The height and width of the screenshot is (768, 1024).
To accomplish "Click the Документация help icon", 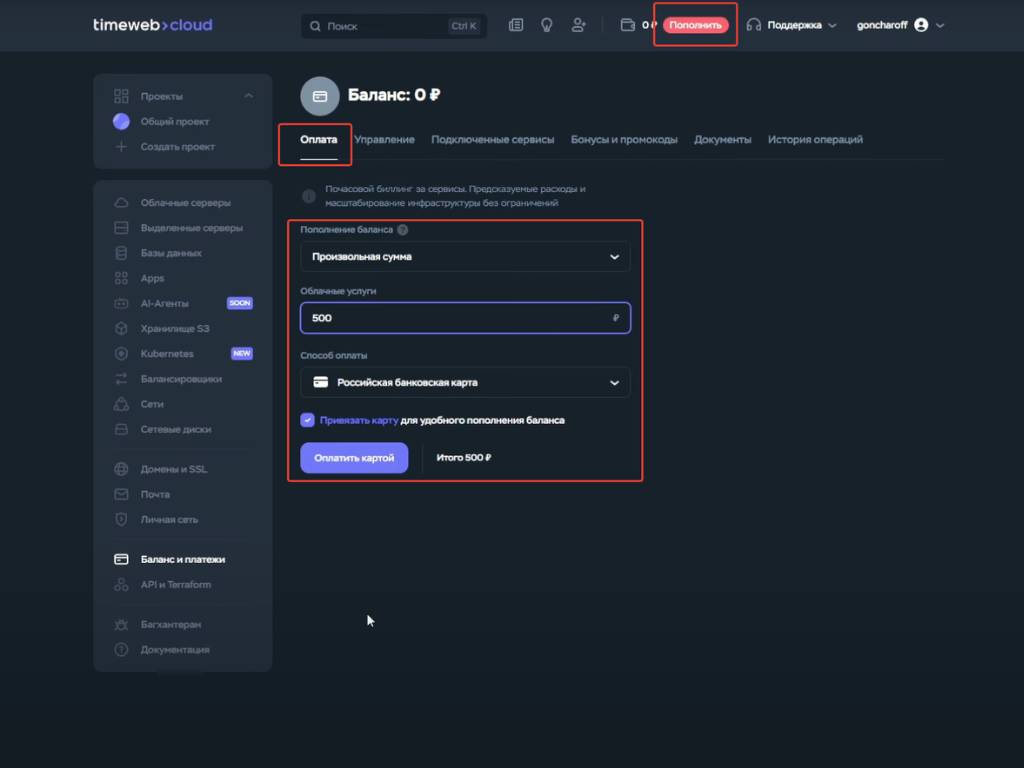I will (x=121, y=649).
